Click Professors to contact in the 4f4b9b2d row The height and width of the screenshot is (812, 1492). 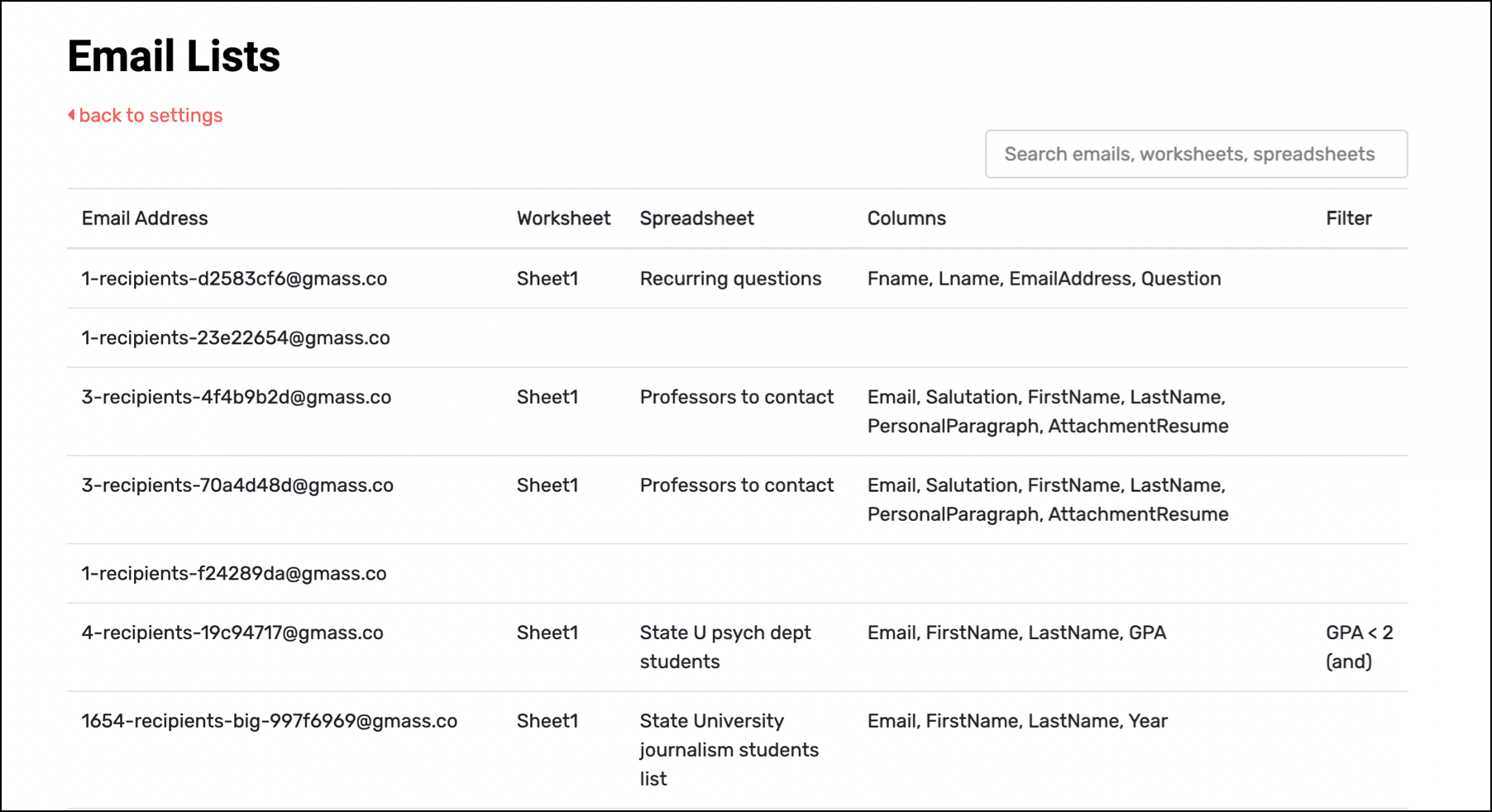736,397
